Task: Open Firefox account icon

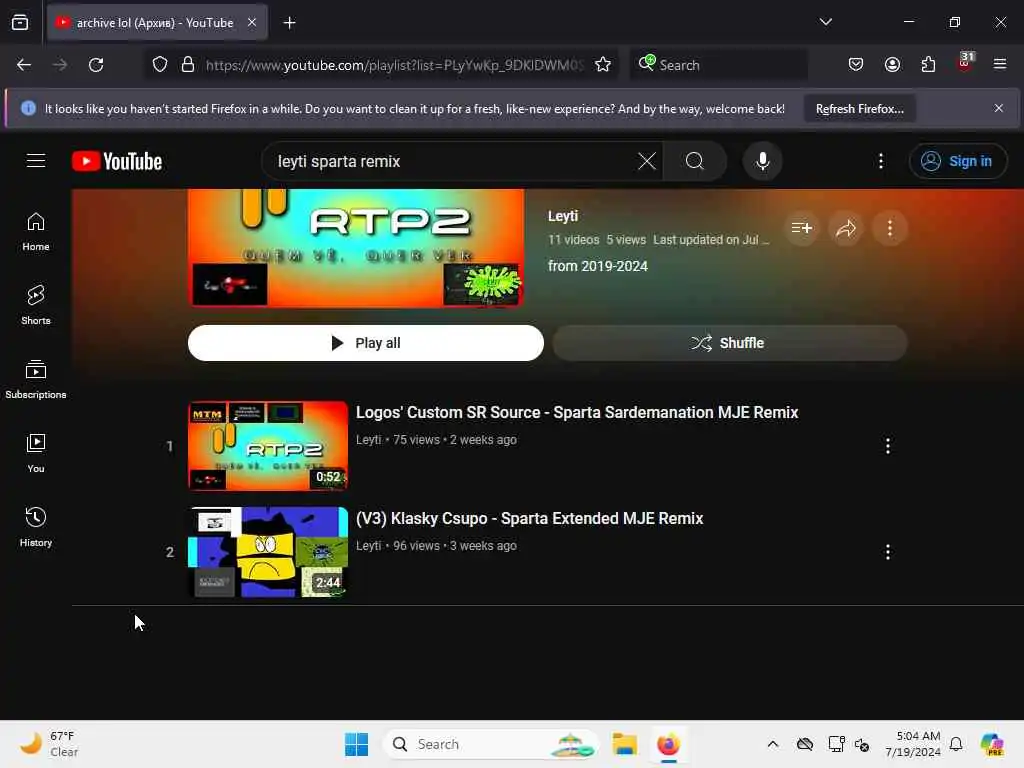Action: click(x=893, y=65)
